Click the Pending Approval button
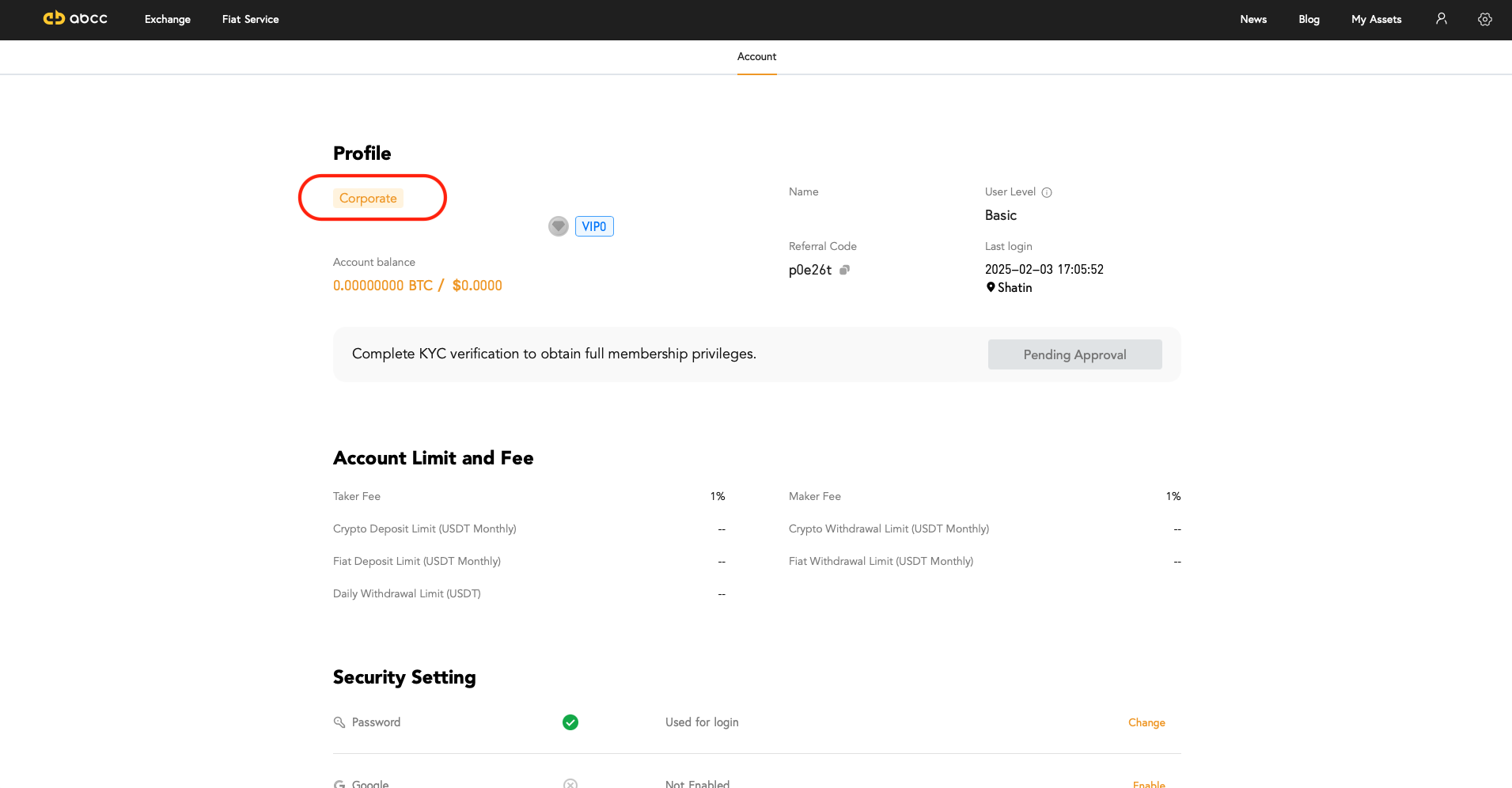The height and width of the screenshot is (788, 1512). pyautogui.click(x=1074, y=354)
